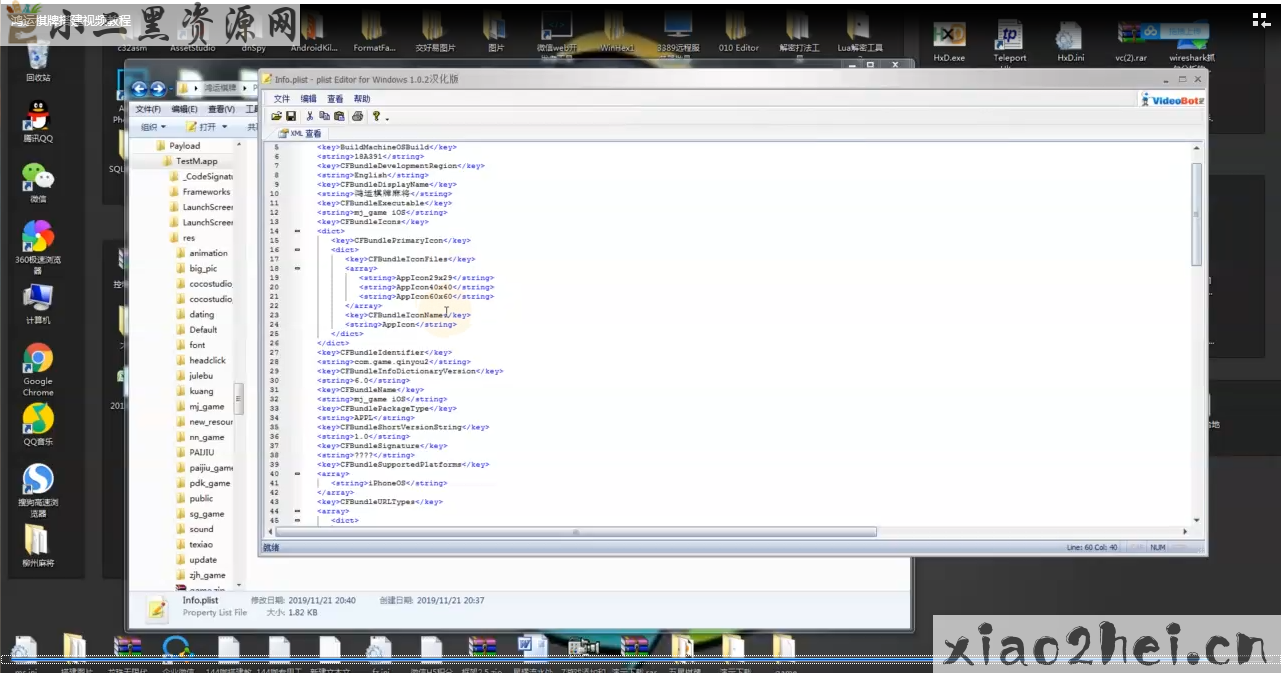The height and width of the screenshot is (673, 1281).
Task: Click the 打开 button in Explorer toolbar
Action: pos(201,127)
